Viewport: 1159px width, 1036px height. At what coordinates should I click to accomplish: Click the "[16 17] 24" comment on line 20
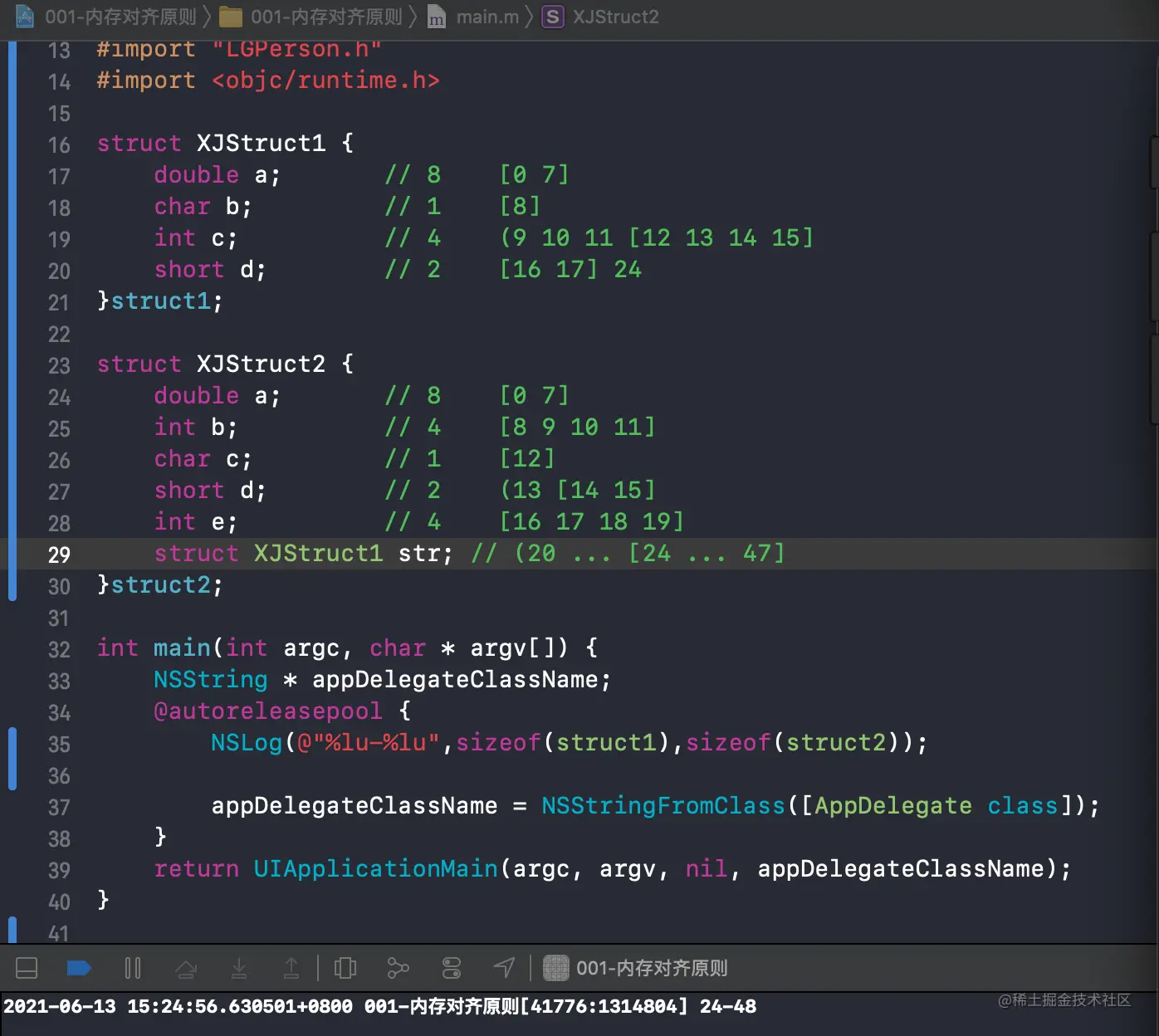(x=570, y=270)
